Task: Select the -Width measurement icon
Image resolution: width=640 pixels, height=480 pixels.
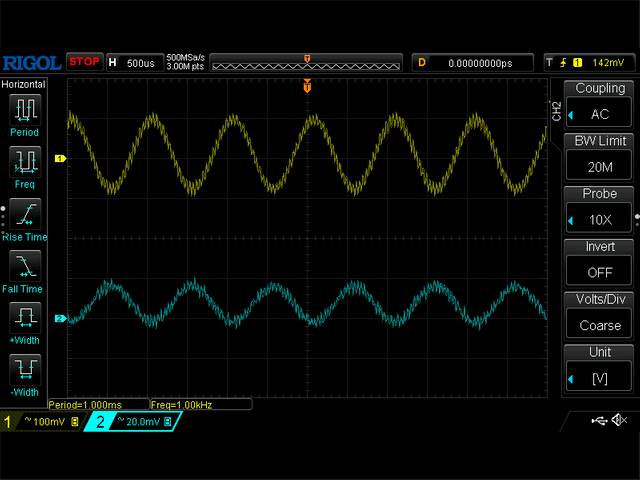Action: 25,373
